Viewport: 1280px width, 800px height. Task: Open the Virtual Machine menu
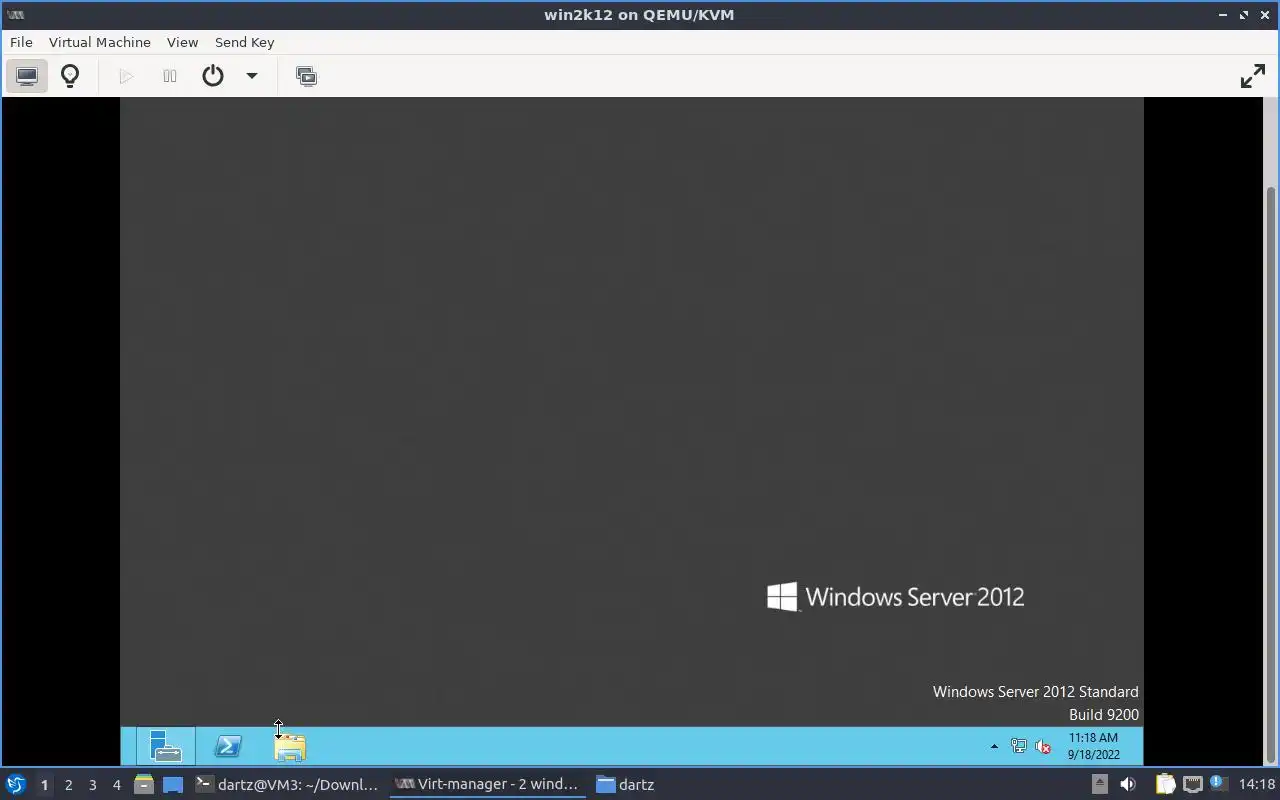[100, 42]
